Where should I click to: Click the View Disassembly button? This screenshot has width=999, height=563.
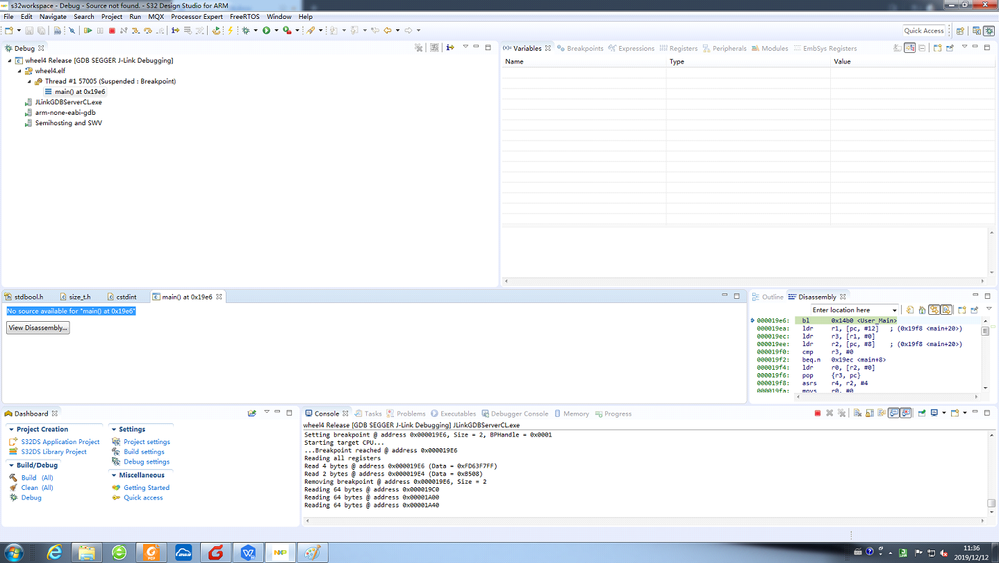coord(38,327)
